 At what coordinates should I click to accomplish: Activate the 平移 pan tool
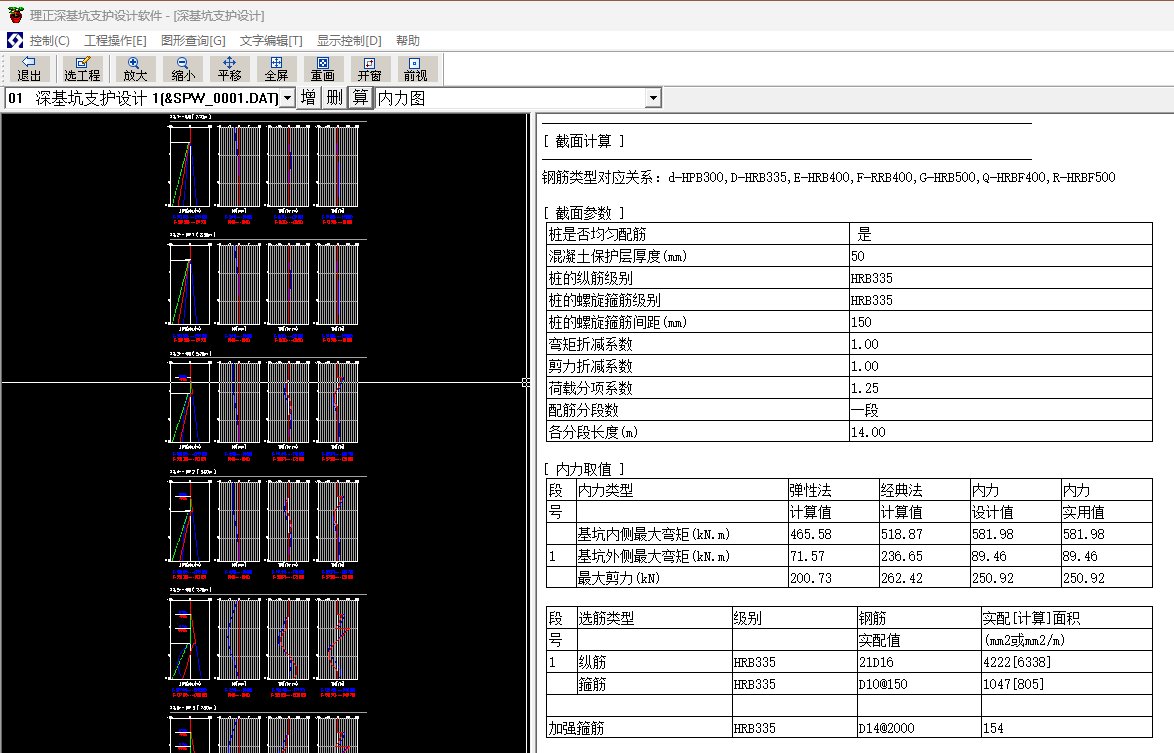click(229, 69)
